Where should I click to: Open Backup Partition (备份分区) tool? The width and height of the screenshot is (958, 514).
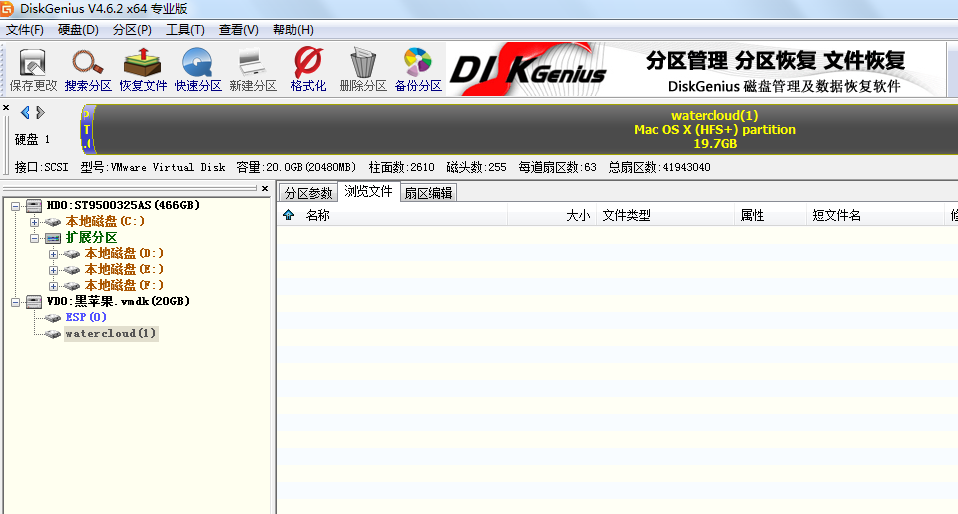(x=418, y=70)
